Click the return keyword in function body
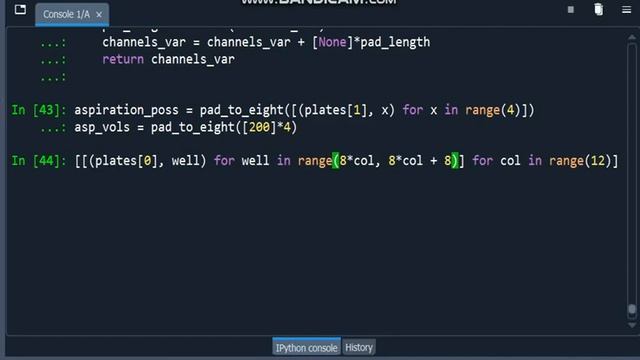The width and height of the screenshot is (640, 360). (x=123, y=59)
